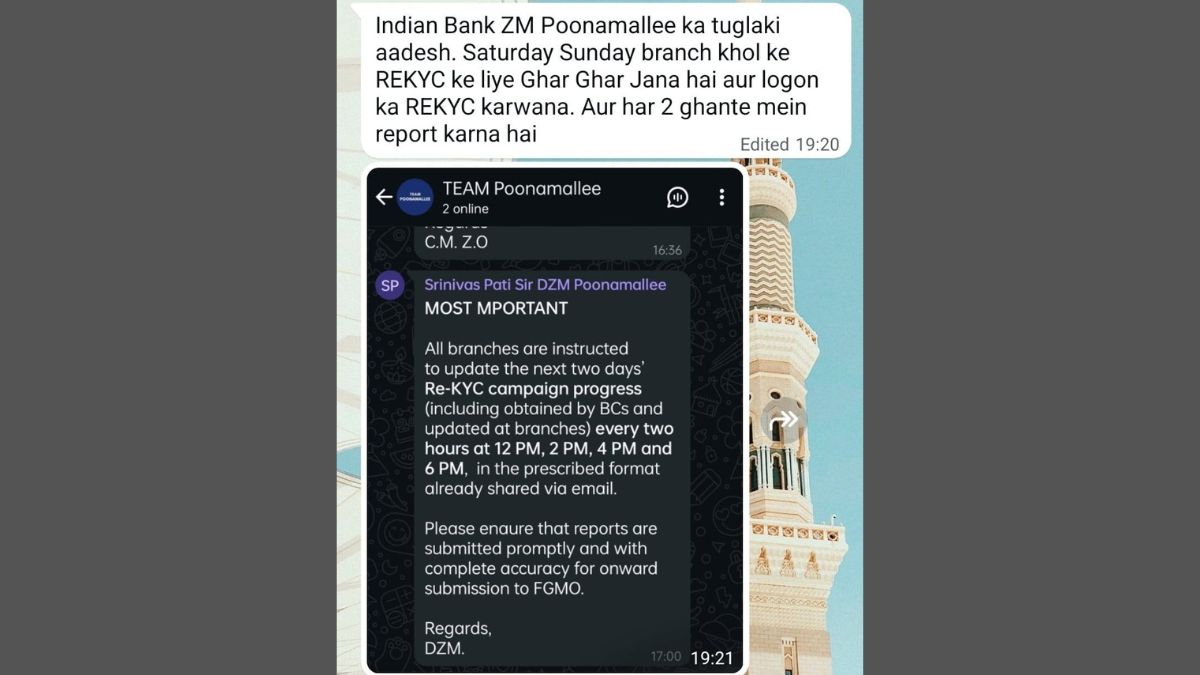Tap the MOST MPORTANT heading text

click(496, 308)
